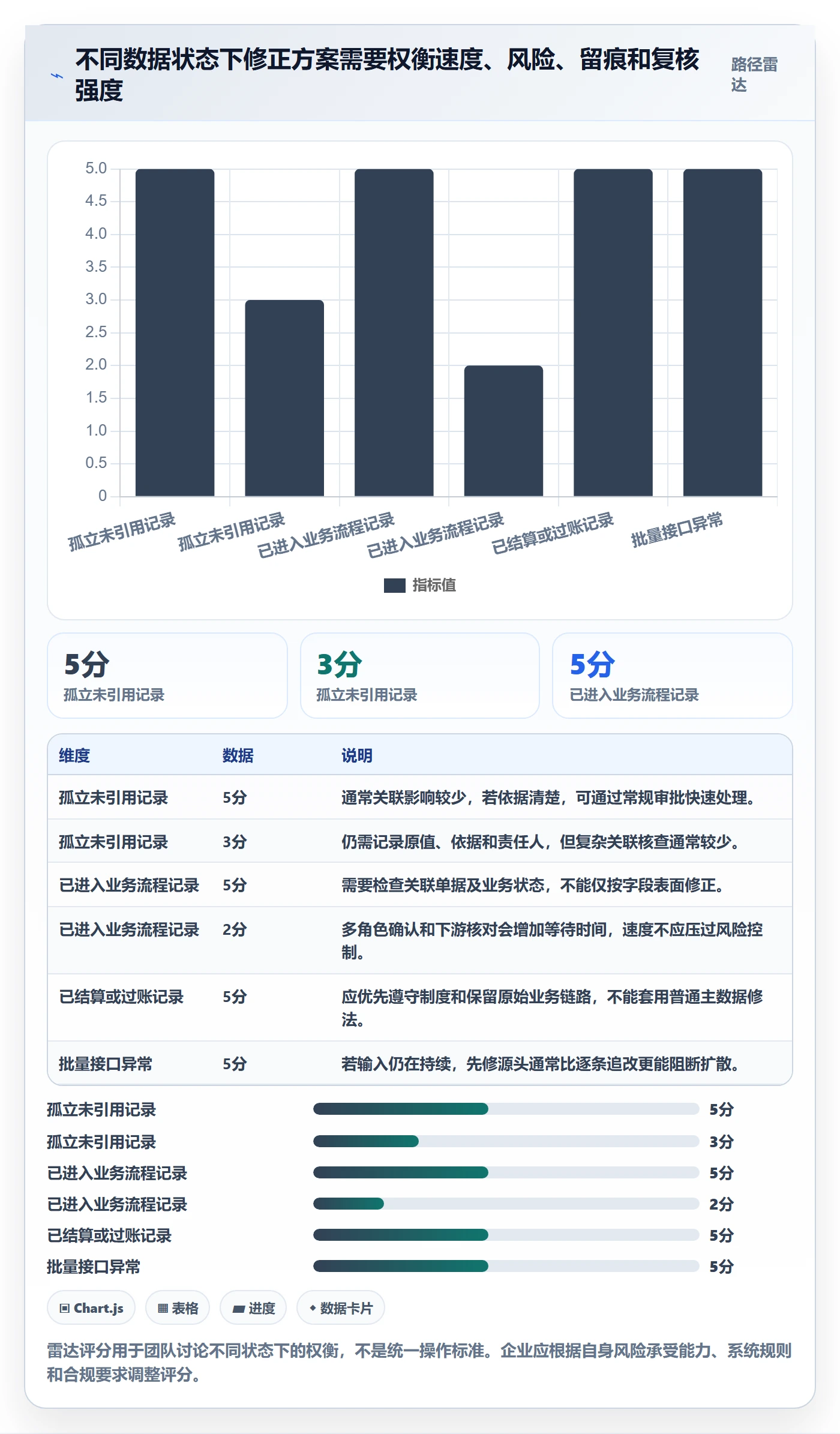Click the 已结算或过账记录 chart bar
The image size is (840, 1434).
click(x=613, y=332)
